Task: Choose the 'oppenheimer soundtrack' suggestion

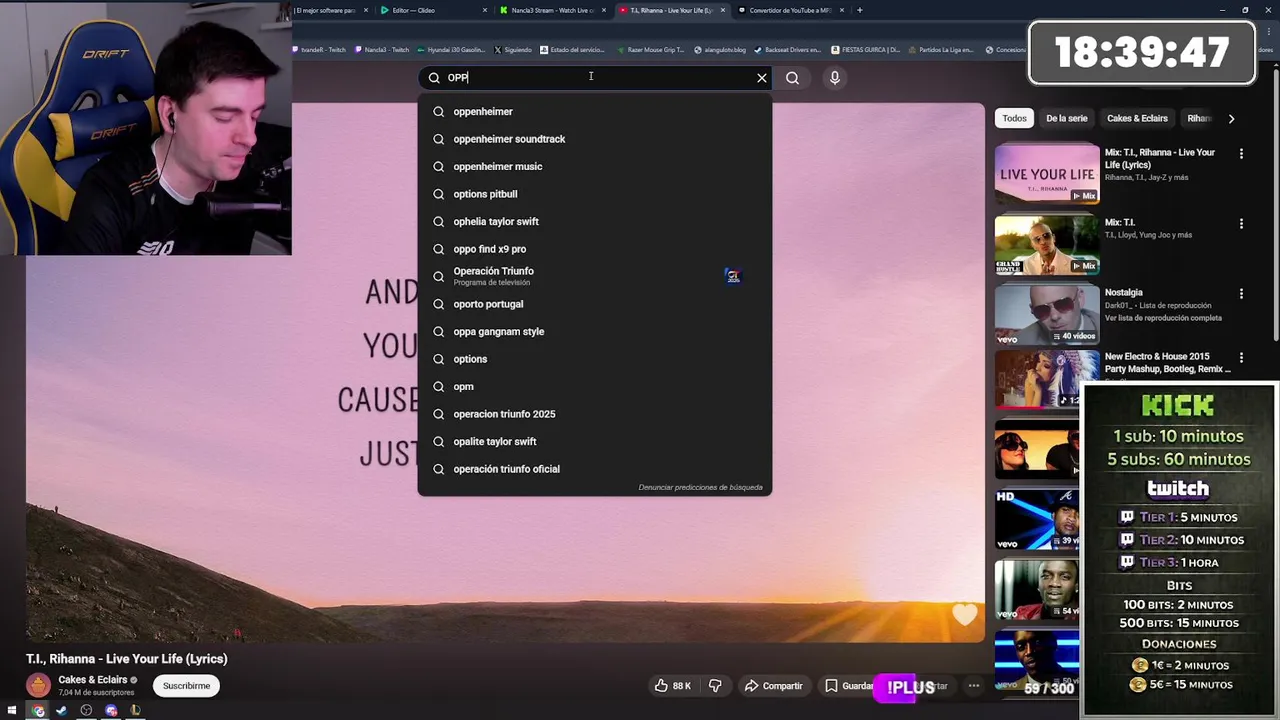Action: [595, 139]
